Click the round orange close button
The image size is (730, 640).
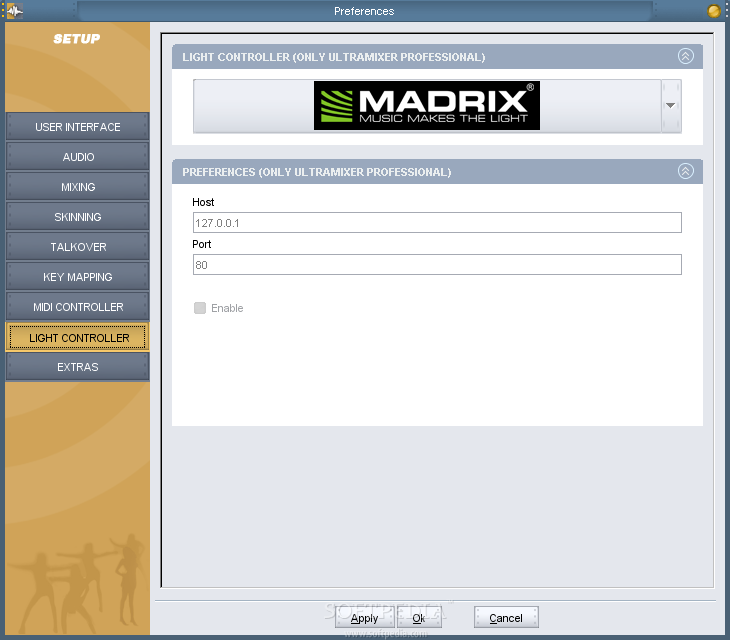713,11
